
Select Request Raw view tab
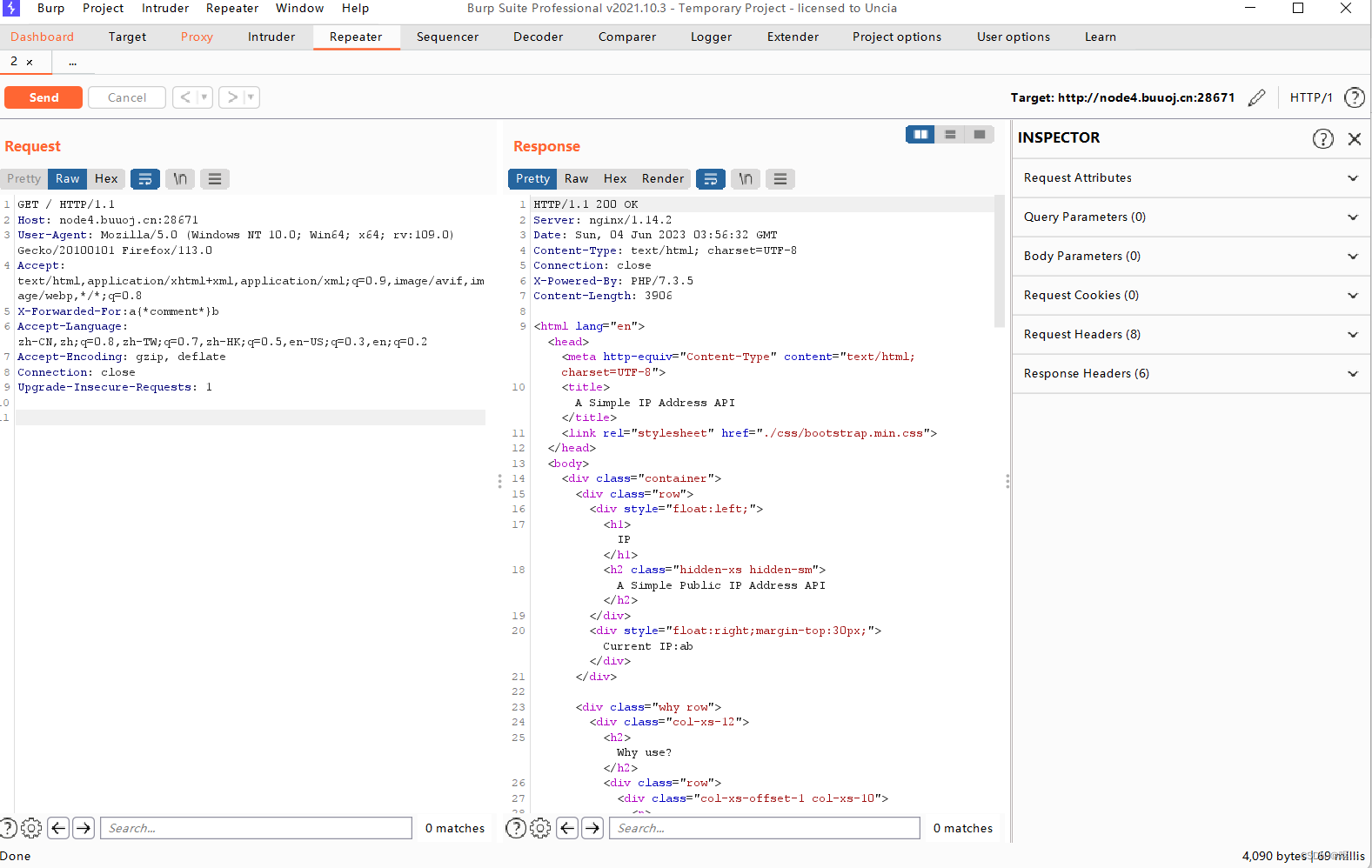pyautogui.click(x=67, y=178)
